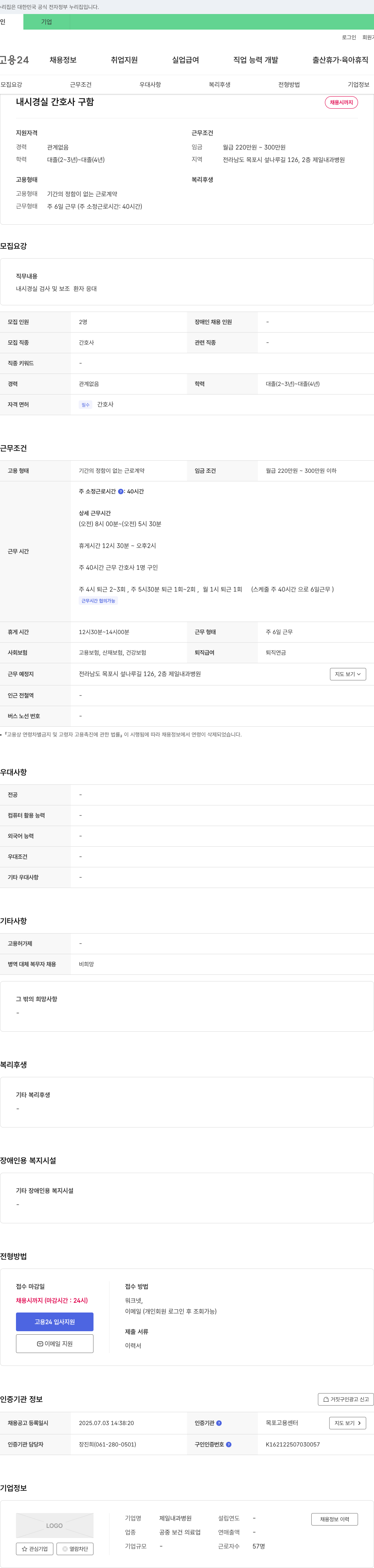
Task: Click envelope icon on 이메일 지원 button
Action: click(40, 1343)
